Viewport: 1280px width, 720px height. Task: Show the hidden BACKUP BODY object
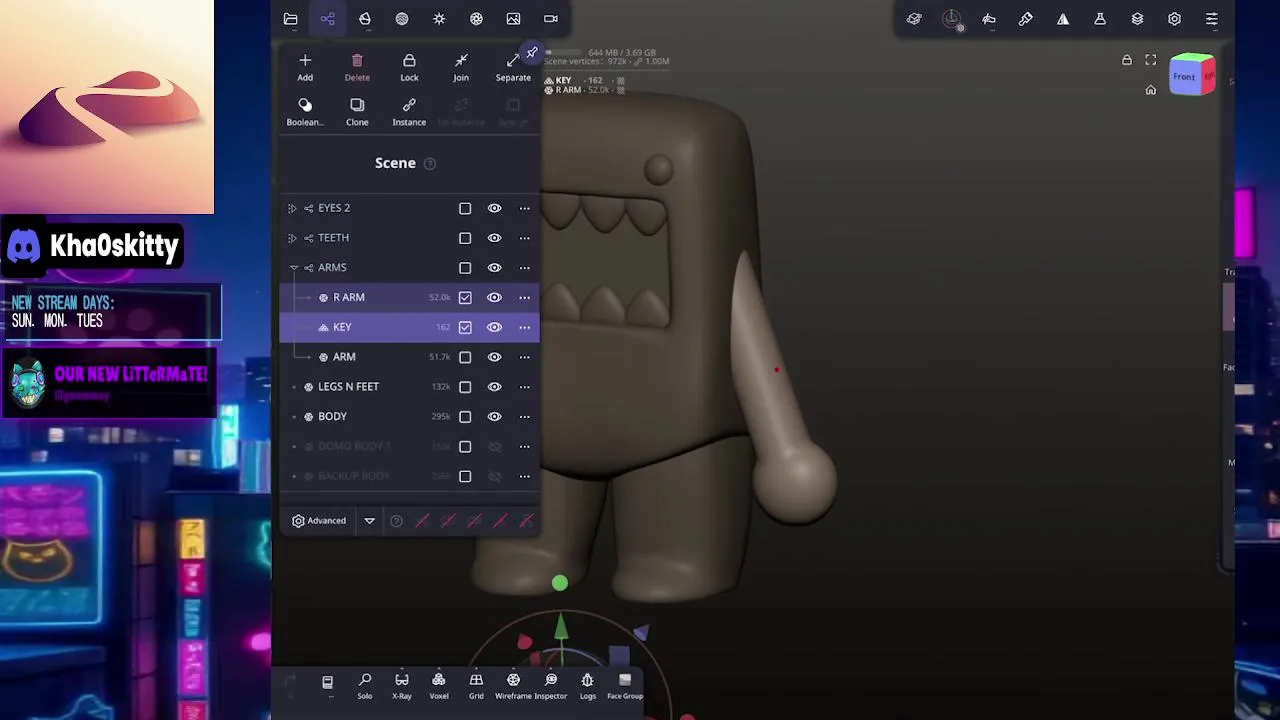tap(494, 476)
